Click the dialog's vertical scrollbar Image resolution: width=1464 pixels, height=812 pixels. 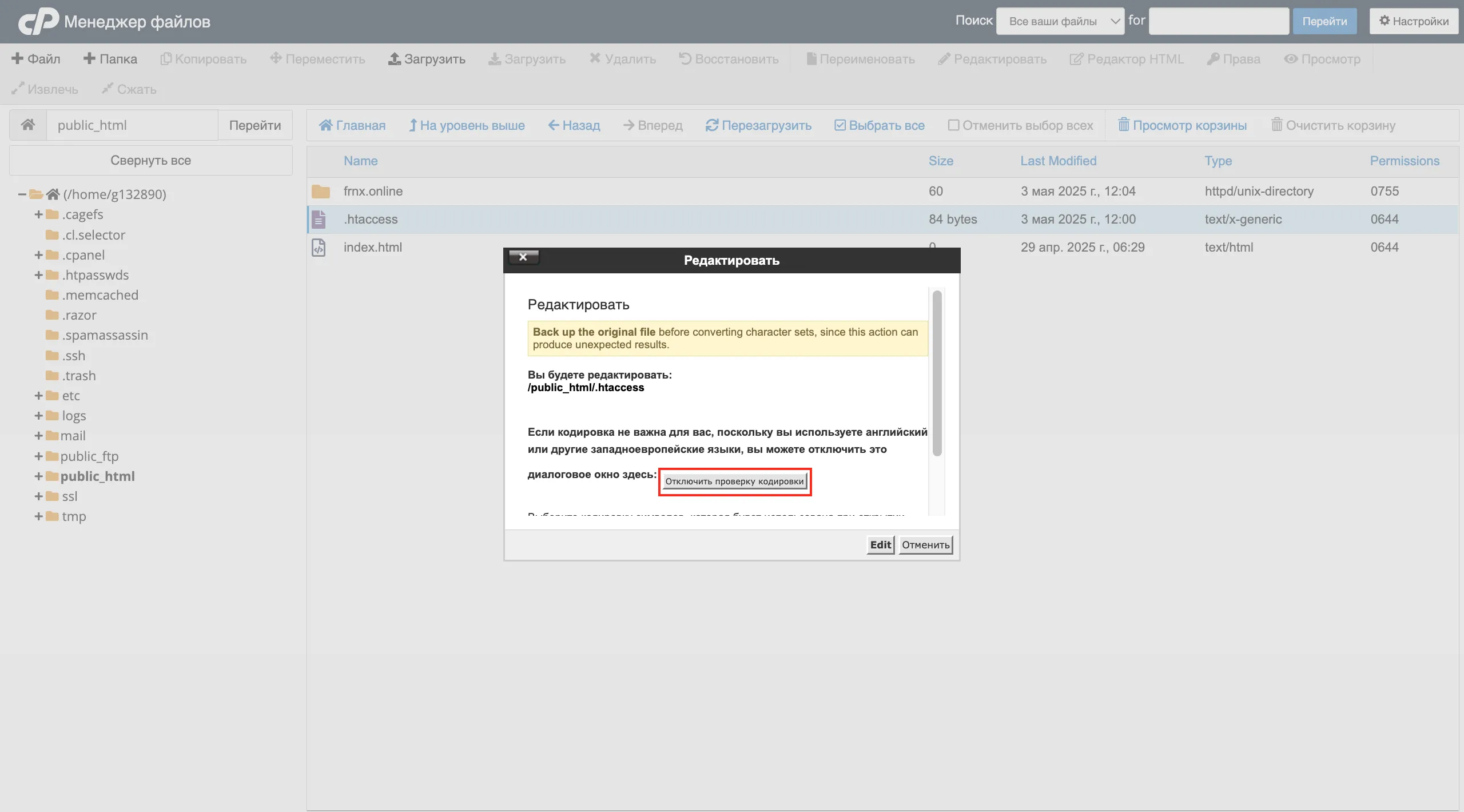937,373
